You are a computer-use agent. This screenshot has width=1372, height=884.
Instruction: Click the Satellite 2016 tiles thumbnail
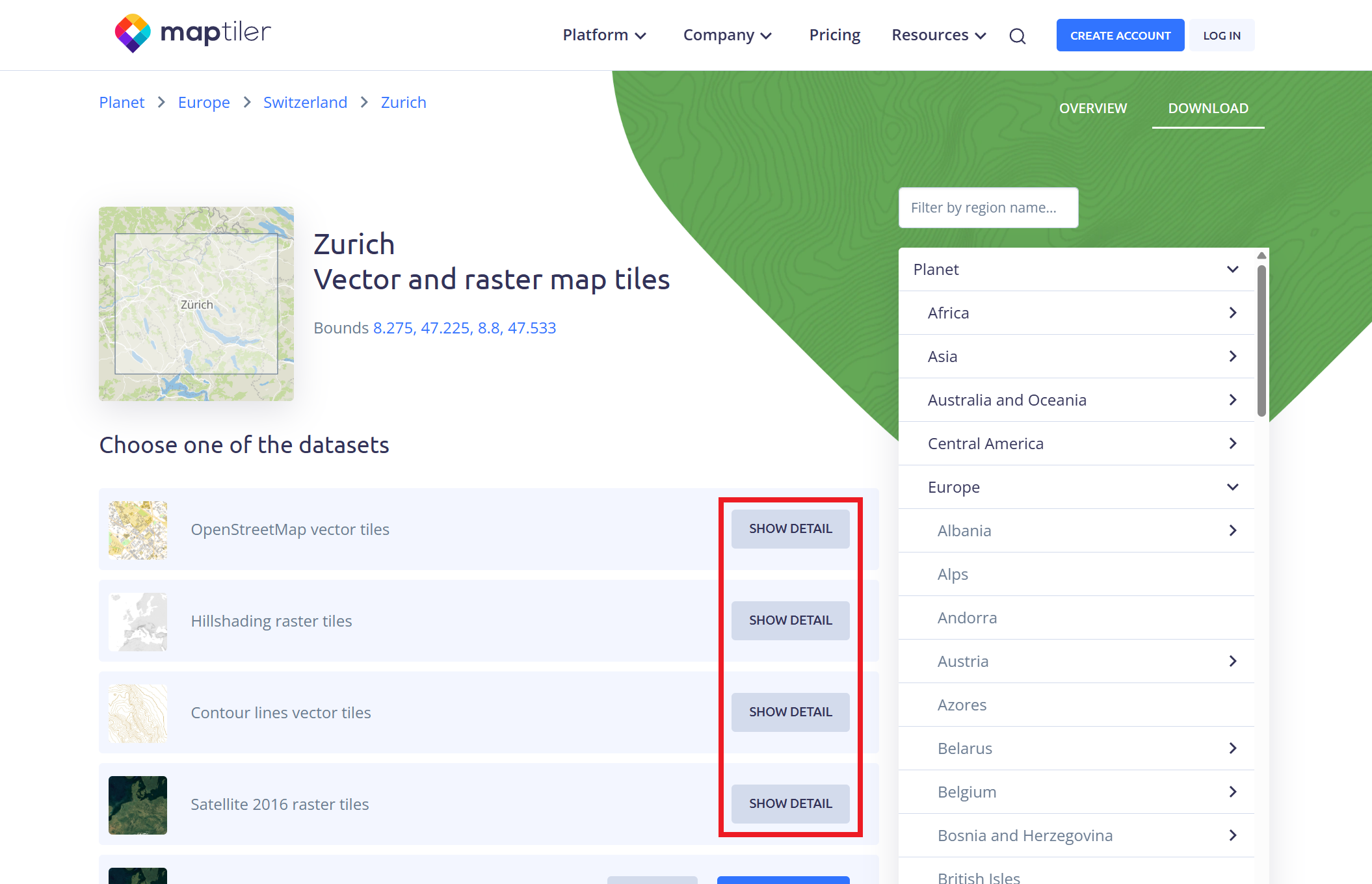[138, 805]
